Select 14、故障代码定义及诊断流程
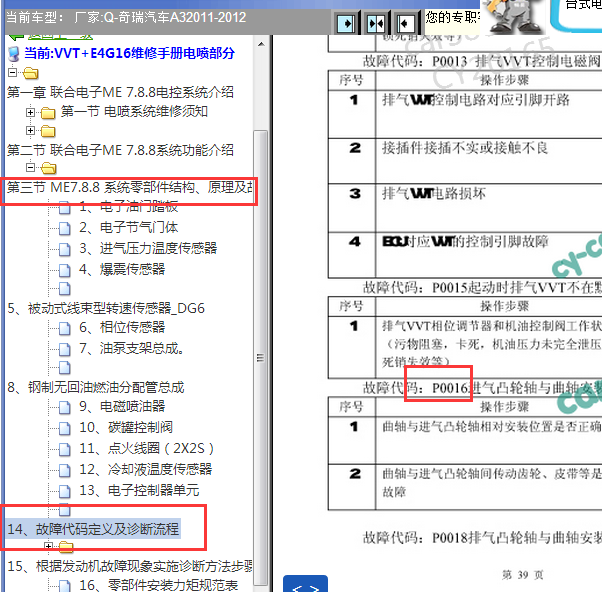 93,529
